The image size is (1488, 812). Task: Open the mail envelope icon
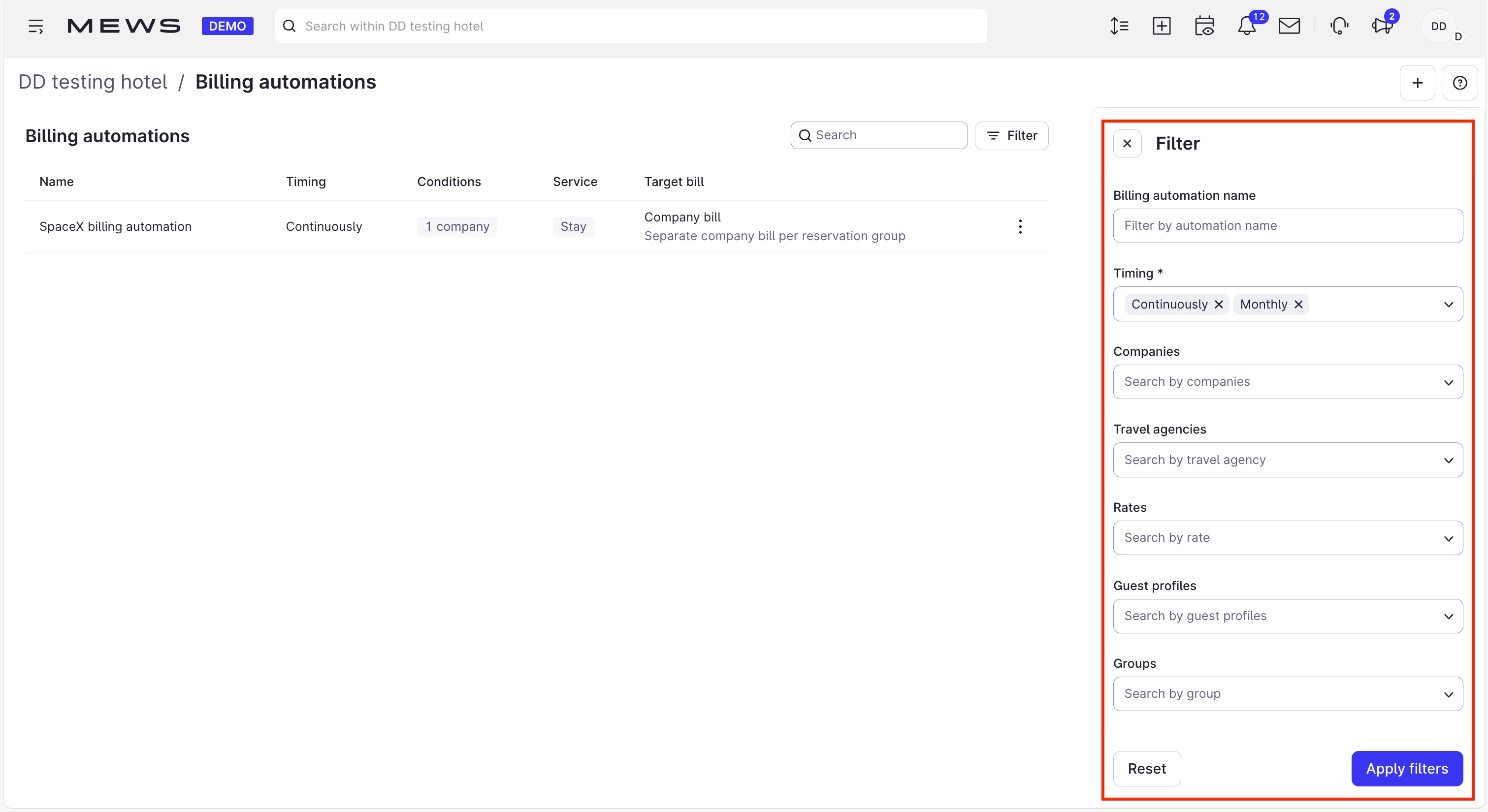tap(1289, 26)
